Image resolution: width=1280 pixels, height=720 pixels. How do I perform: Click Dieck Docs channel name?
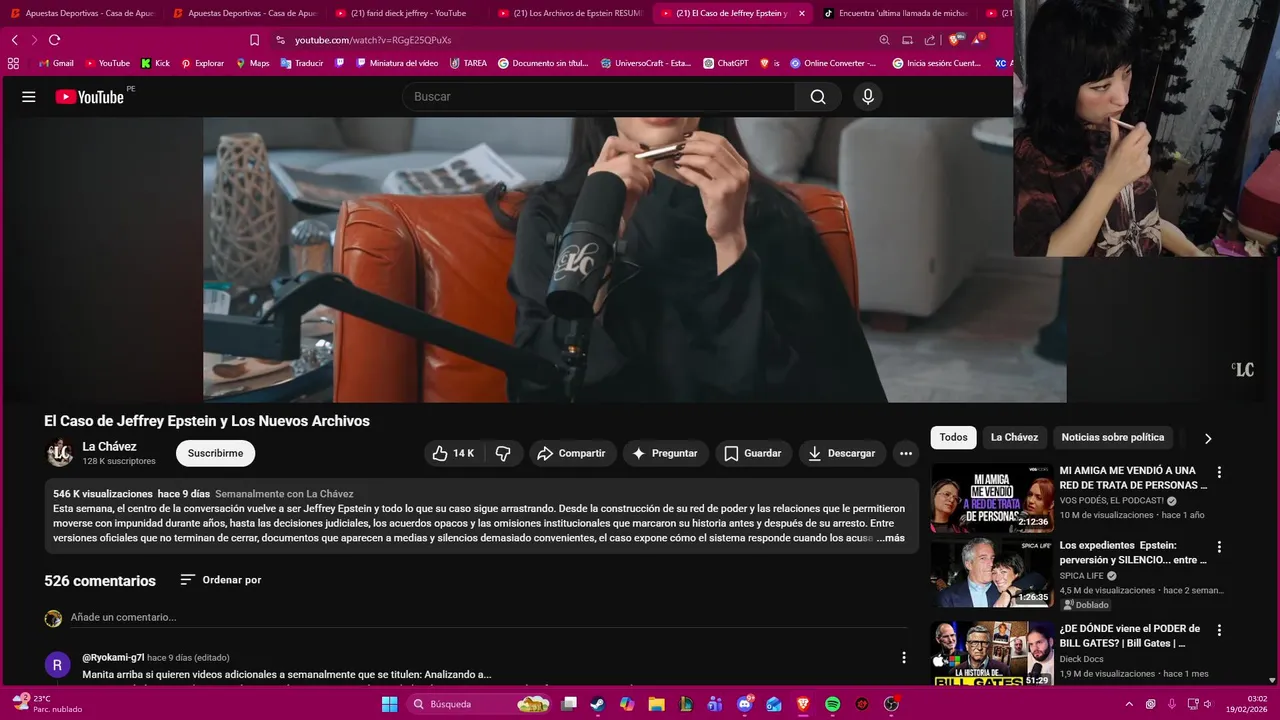[x=1082, y=659]
